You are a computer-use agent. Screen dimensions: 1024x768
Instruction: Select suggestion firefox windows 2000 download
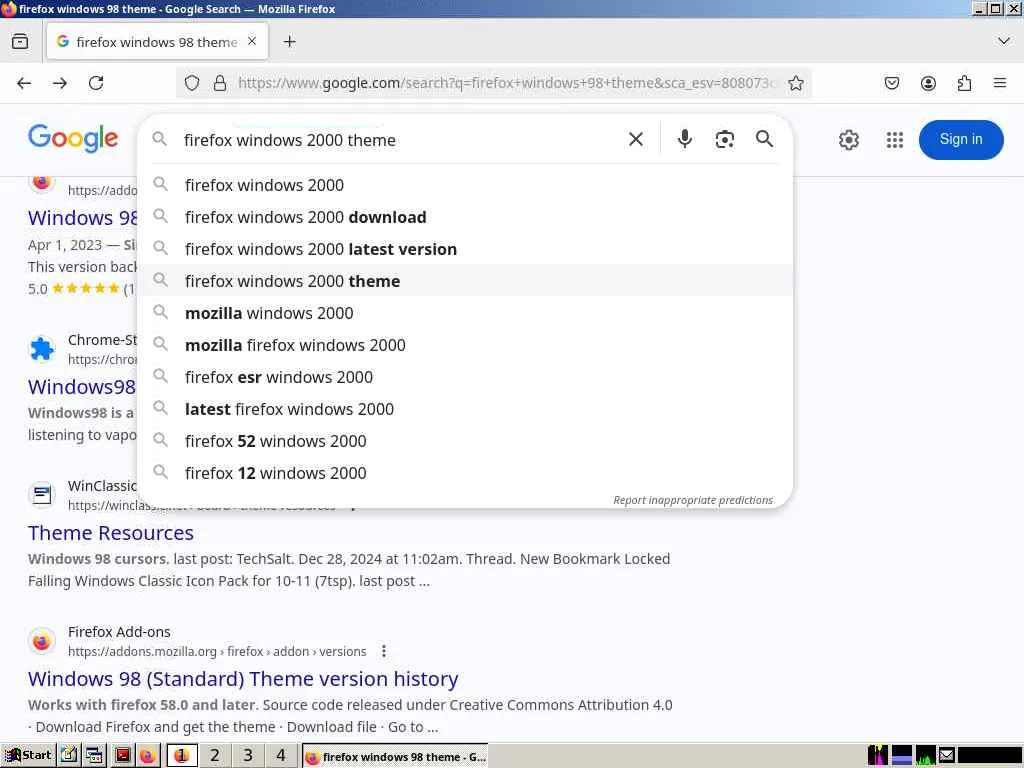click(x=466, y=217)
